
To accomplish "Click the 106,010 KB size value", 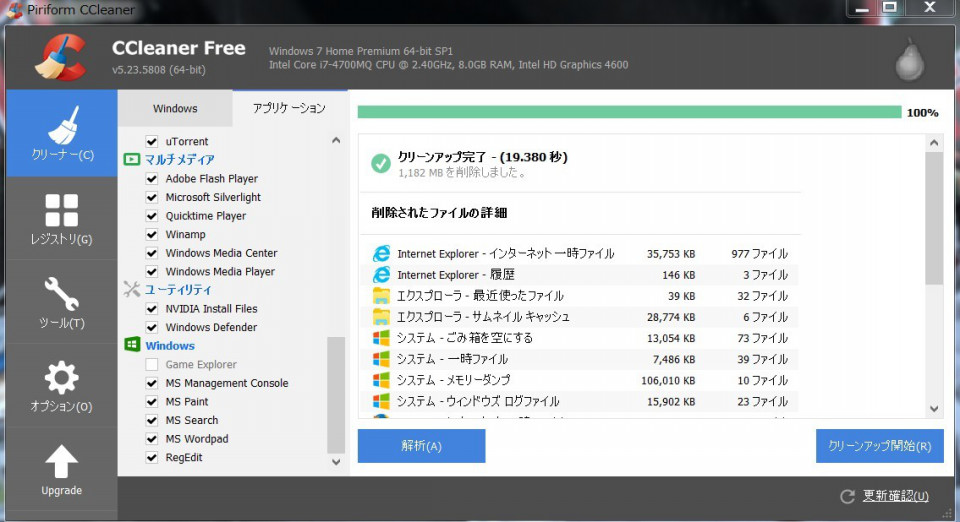I will point(668,380).
